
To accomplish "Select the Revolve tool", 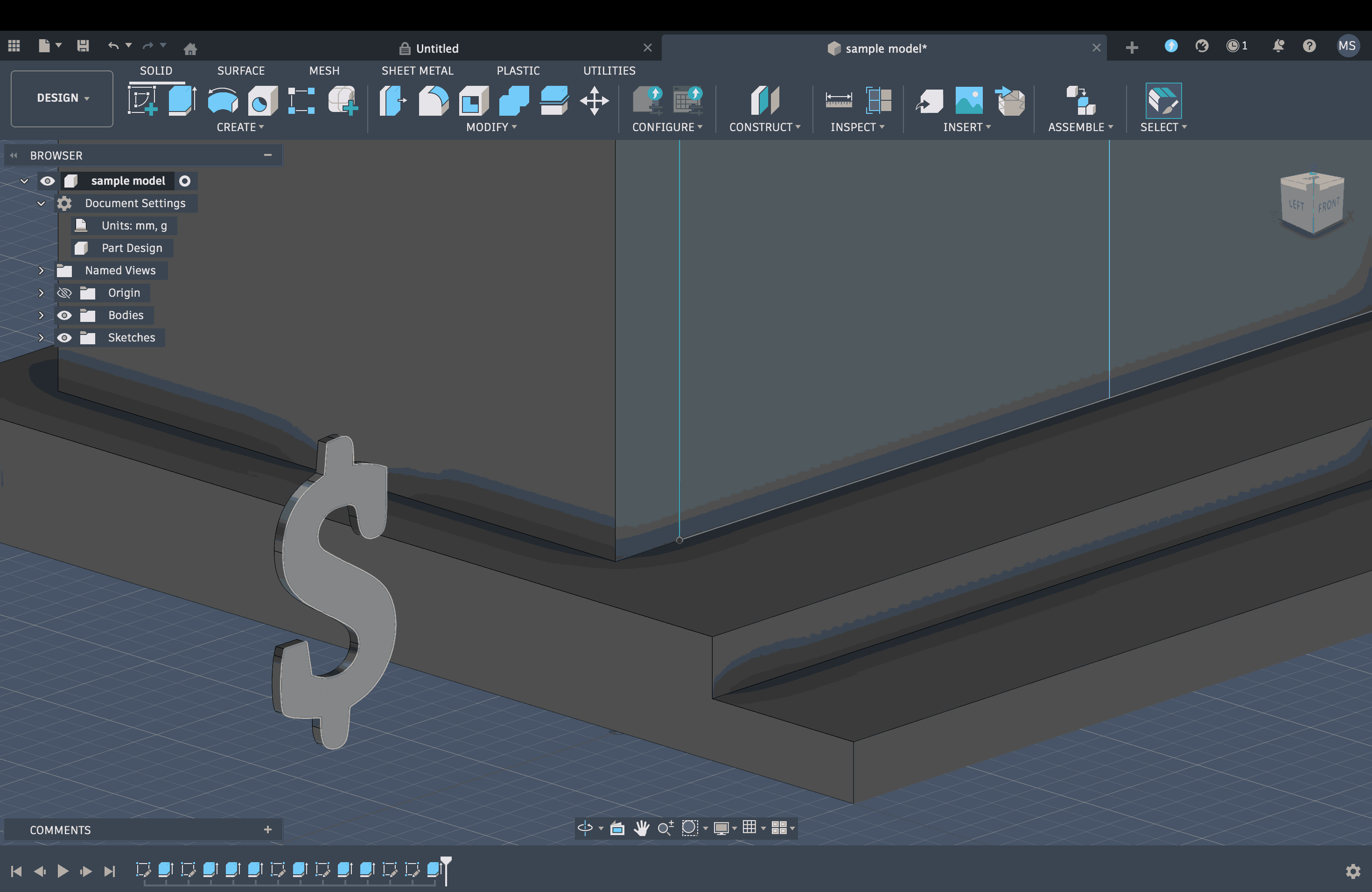I will (223, 101).
